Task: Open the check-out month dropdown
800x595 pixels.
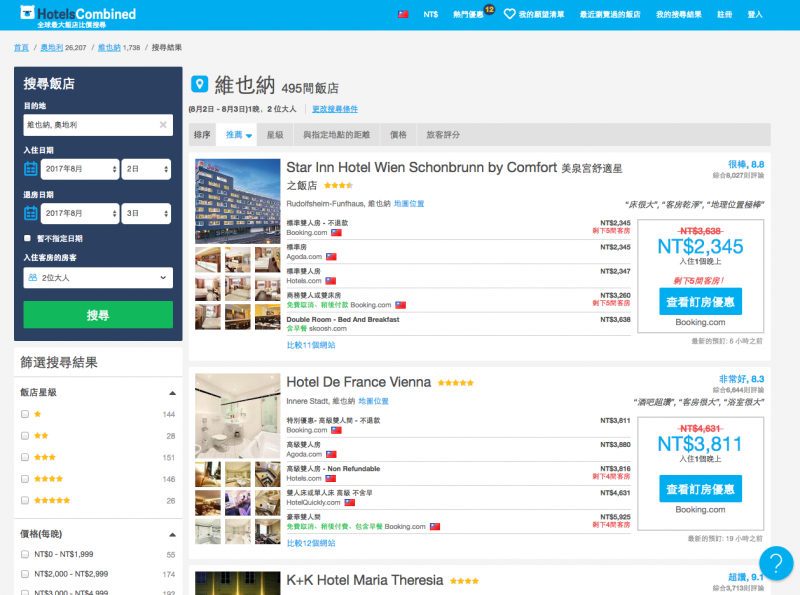Action: pyautogui.click(x=80, y=213)
